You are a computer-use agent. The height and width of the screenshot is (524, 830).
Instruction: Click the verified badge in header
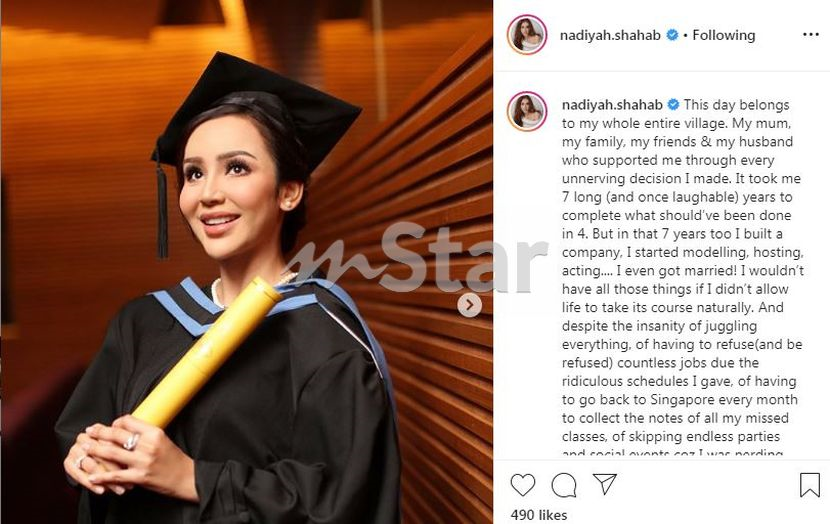672,35
